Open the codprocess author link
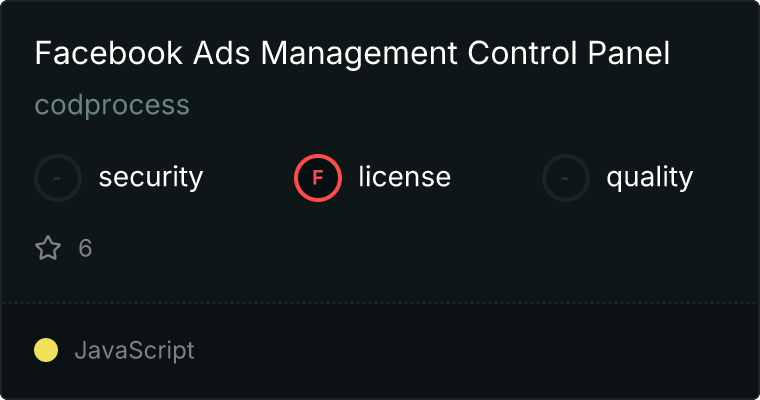Image resolution: width=760 pixels, height=400 pixels. [112, 105]
